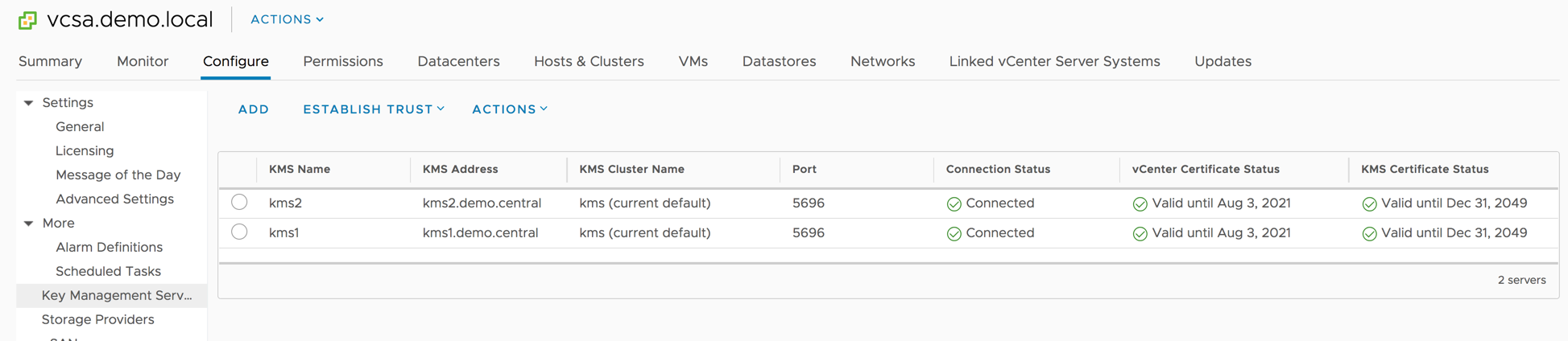
Task: Click the '2 servers' footer count
Action: [1521, 281]
